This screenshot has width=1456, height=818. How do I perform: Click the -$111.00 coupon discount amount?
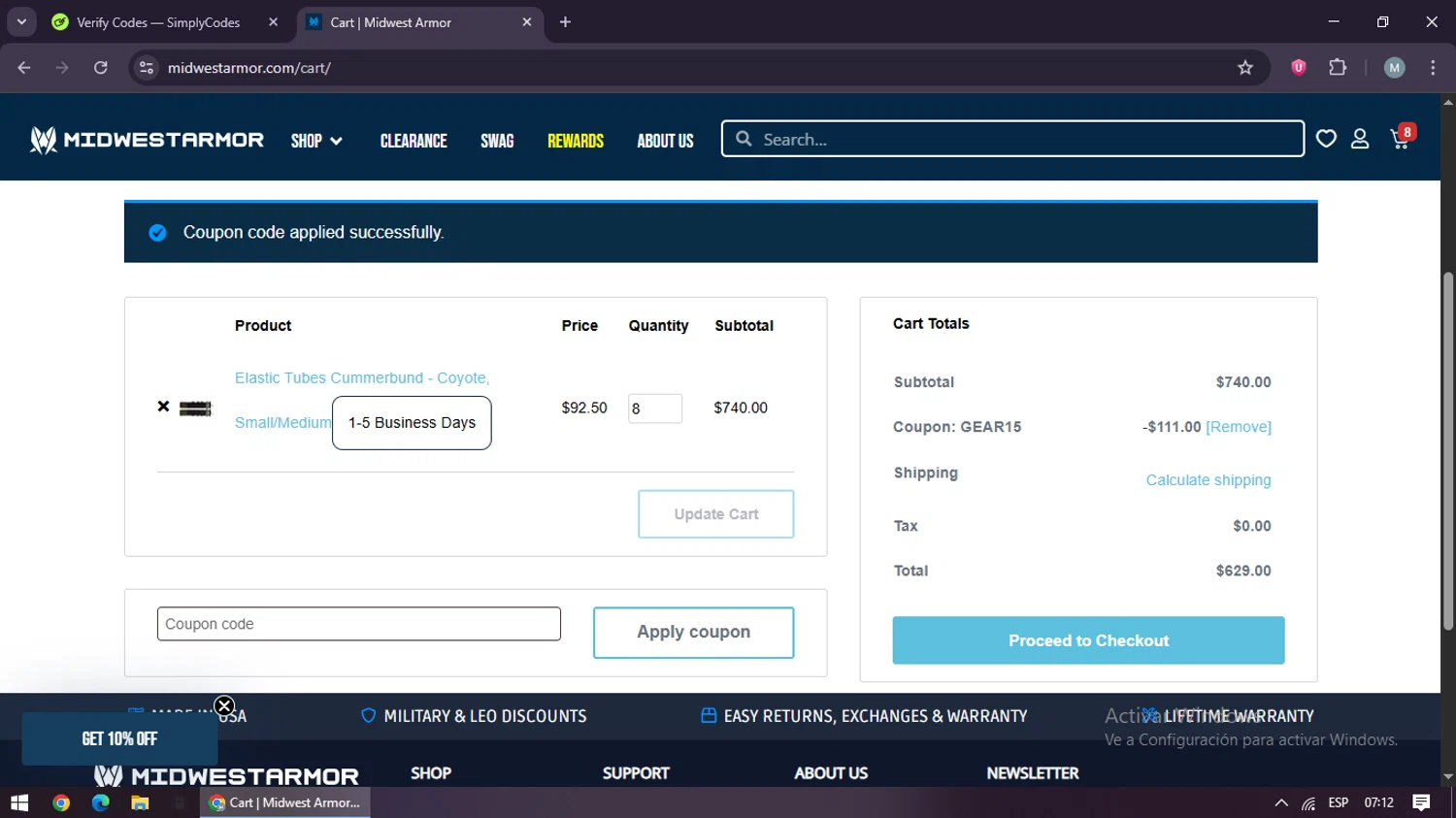click(x=1172, y=427)
